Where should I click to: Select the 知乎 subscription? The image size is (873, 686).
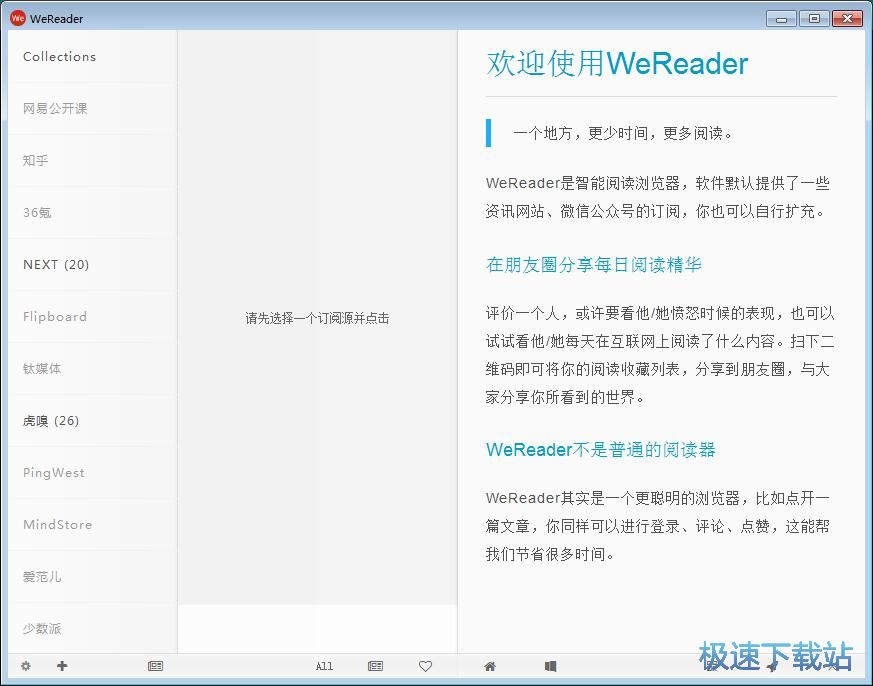pos(92,160)
